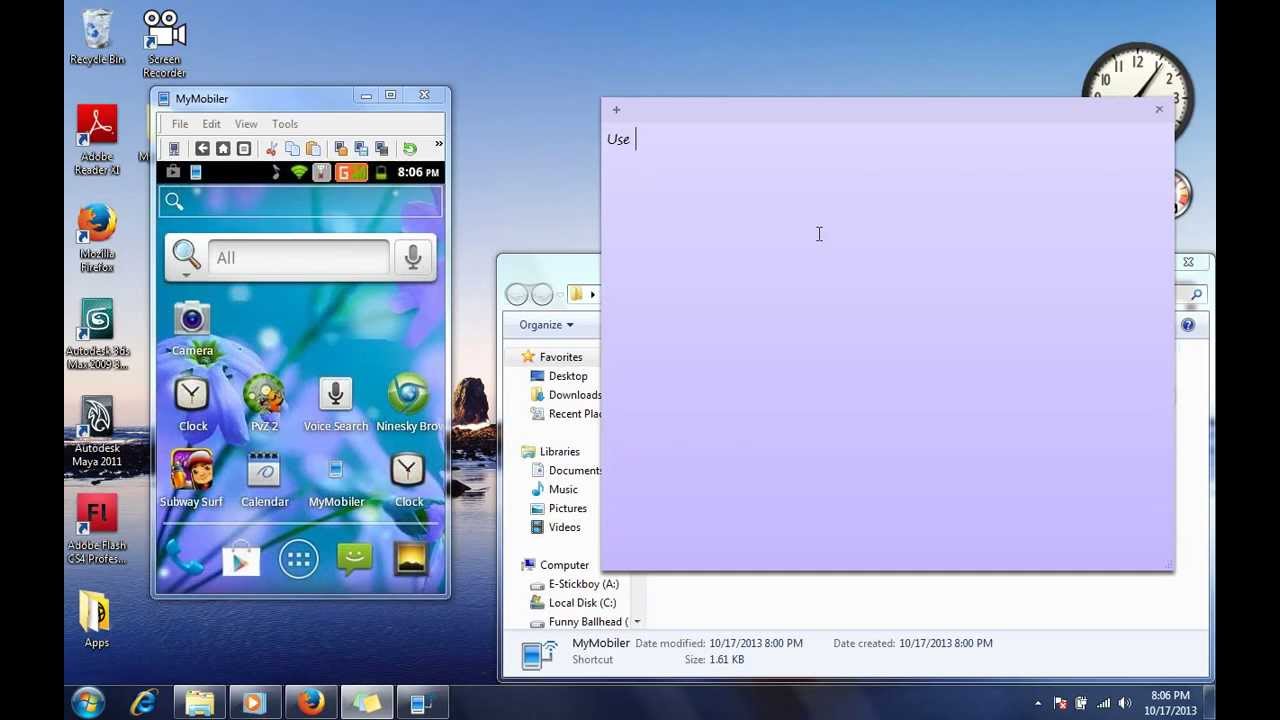Screen dimensions: 1280x720
Task: Tap the Clock app next to MyMobiler icon
Action: click(408, 479)
